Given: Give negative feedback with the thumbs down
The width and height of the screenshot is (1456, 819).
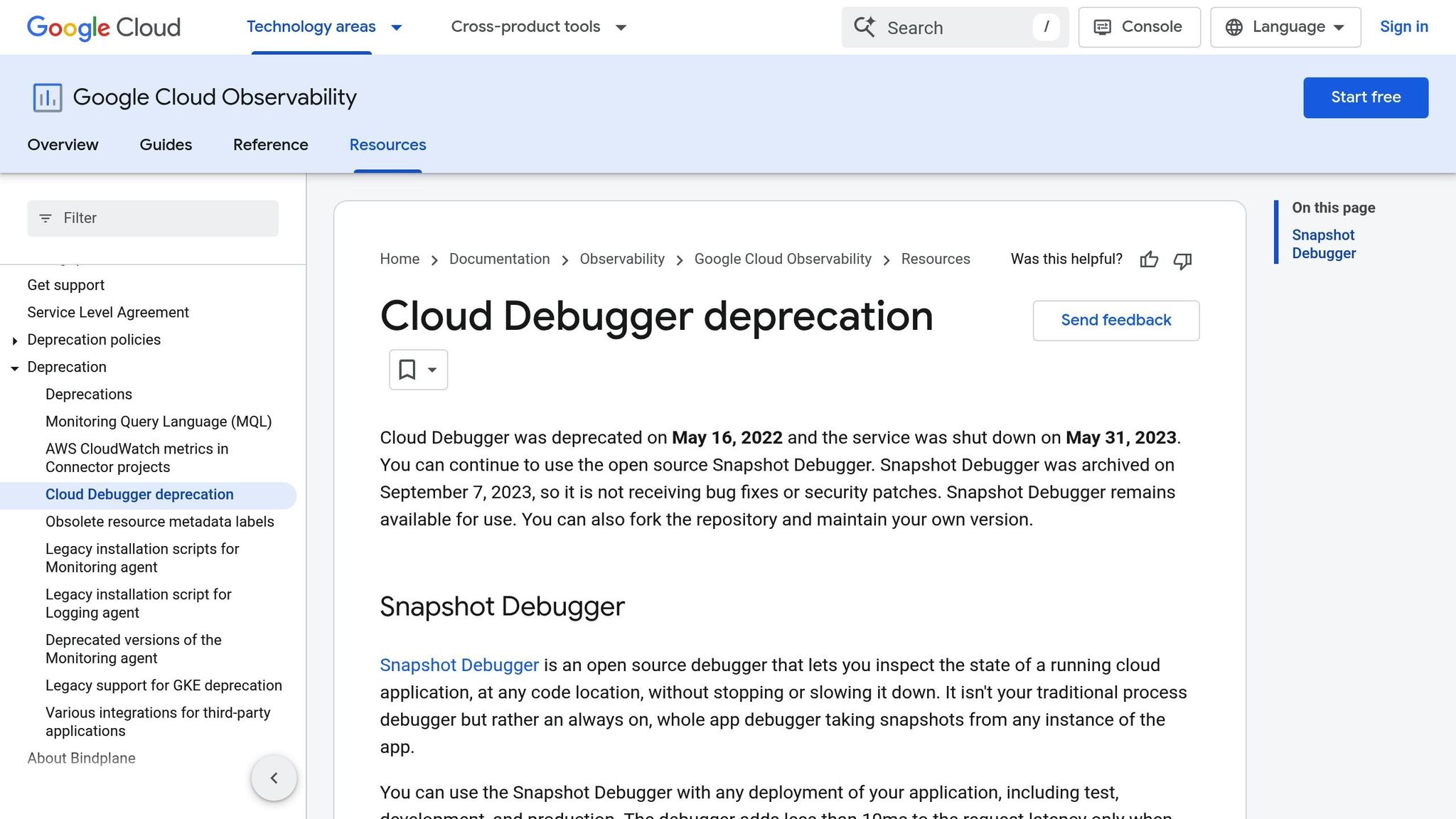Looking at the screenshot, I should [x=1182, y=261].
